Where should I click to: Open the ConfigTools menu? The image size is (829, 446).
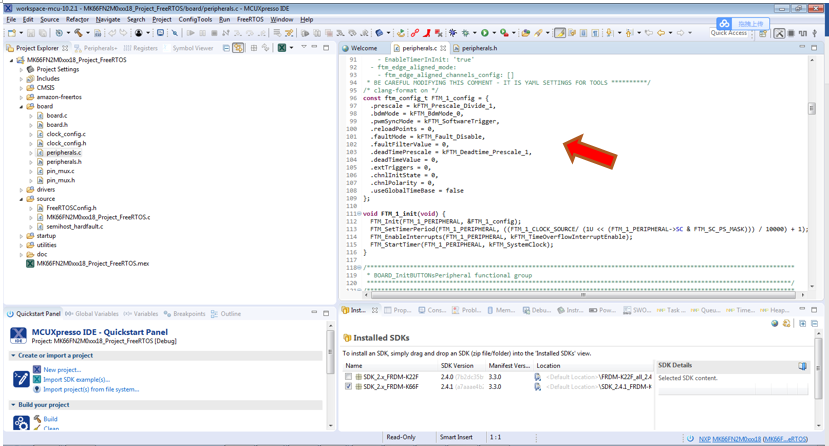coord(195,19)
